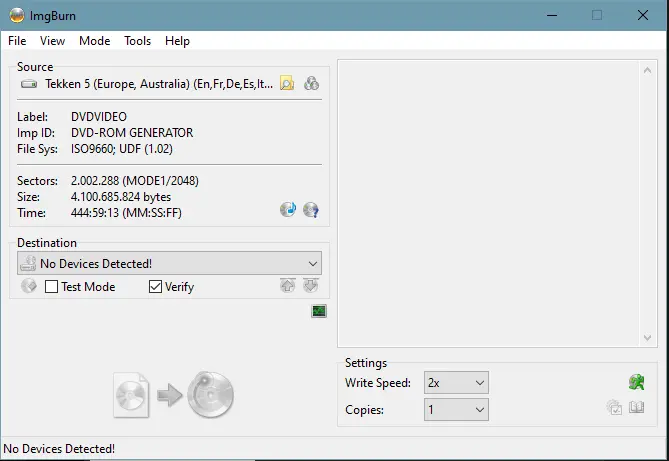Click the source drive icon beside Tekken 5
Viewport: 669px width, 461px height.
click(x=29, y=84)
